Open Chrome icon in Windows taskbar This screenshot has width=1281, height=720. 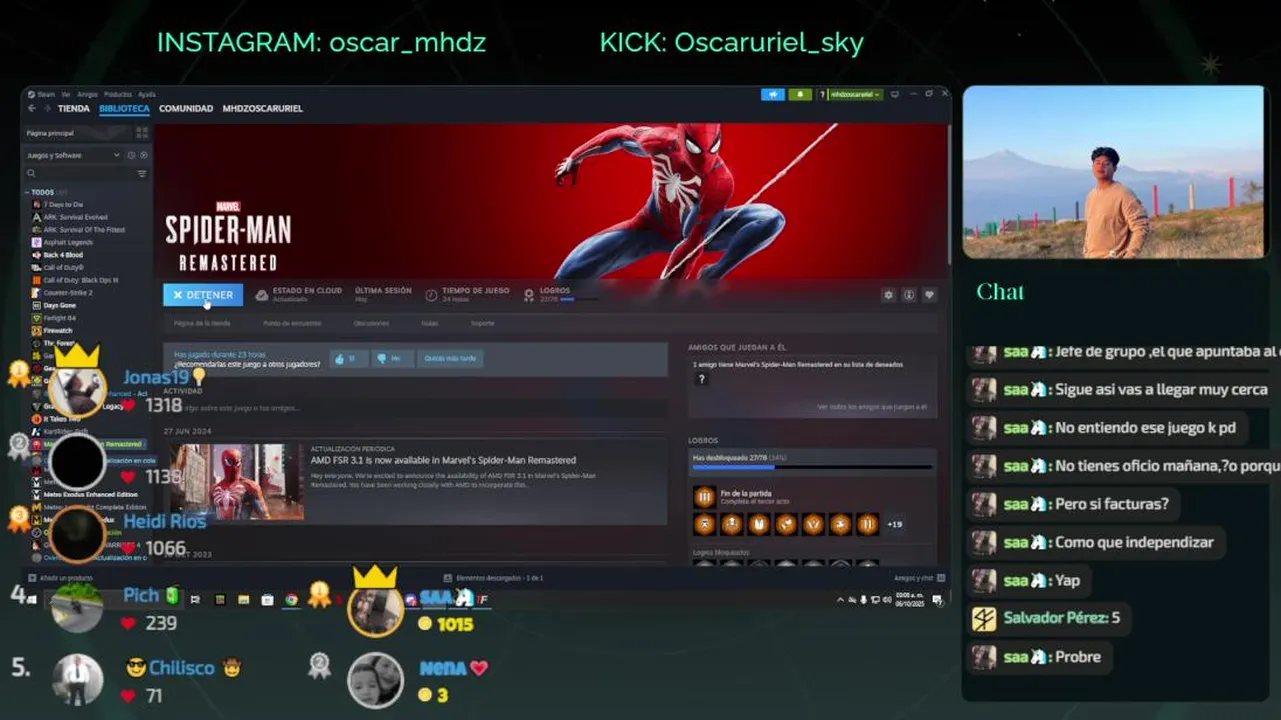click(291, 600)
